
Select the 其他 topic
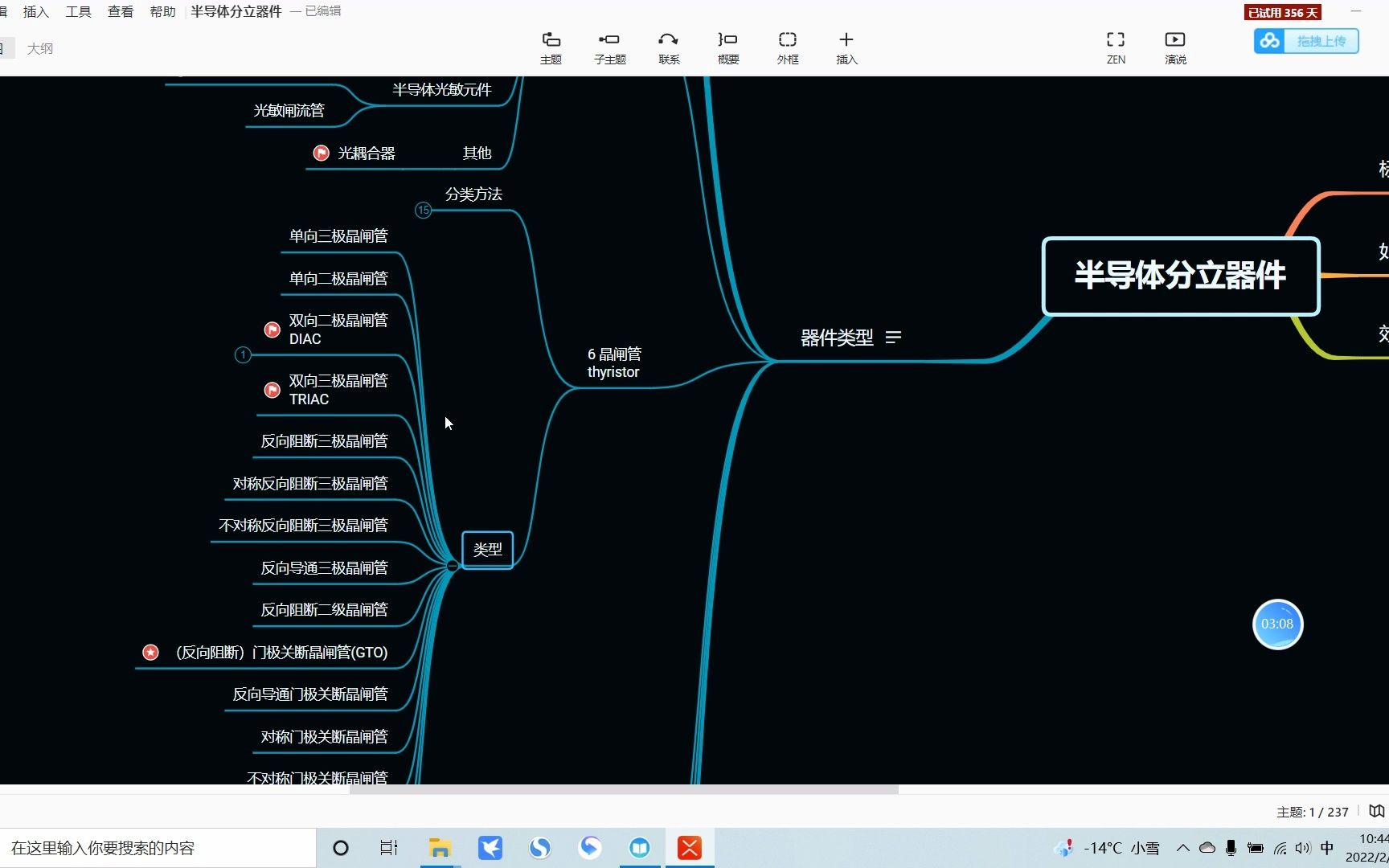pyautogui.click(x=477, y=153)
